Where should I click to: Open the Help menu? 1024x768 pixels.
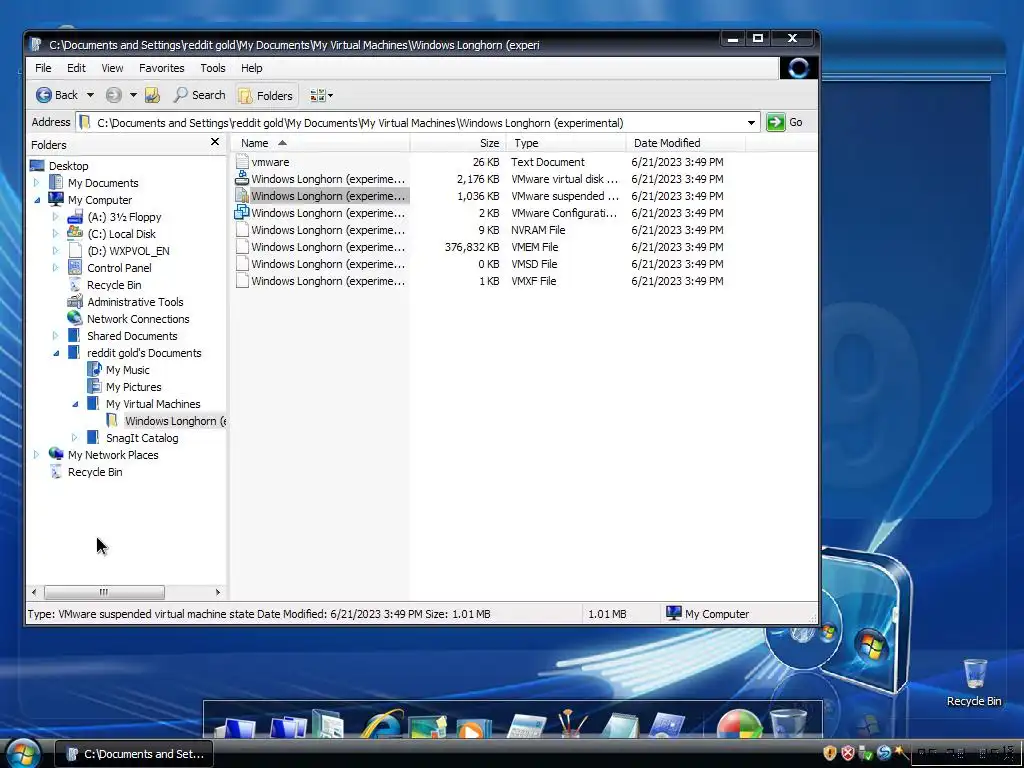[x=251, y=68]
